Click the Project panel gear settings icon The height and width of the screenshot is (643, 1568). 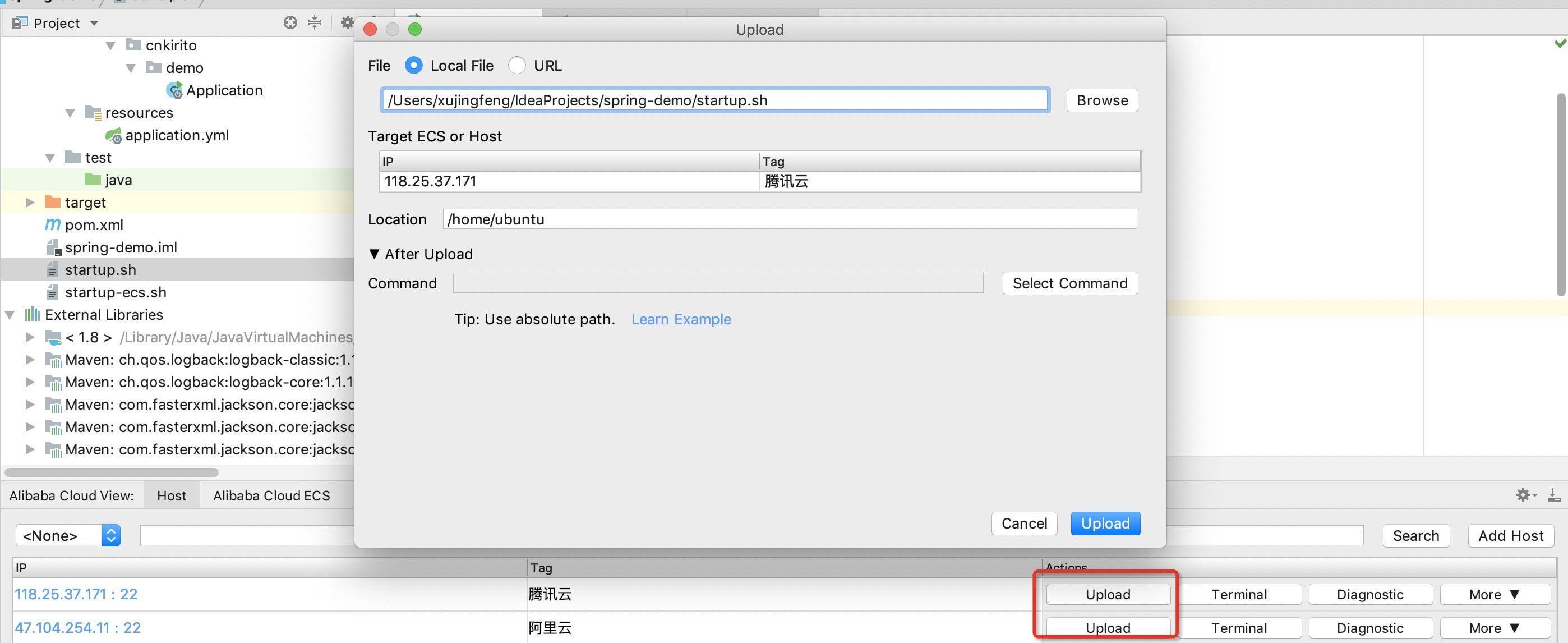click(x=347, y=22)
